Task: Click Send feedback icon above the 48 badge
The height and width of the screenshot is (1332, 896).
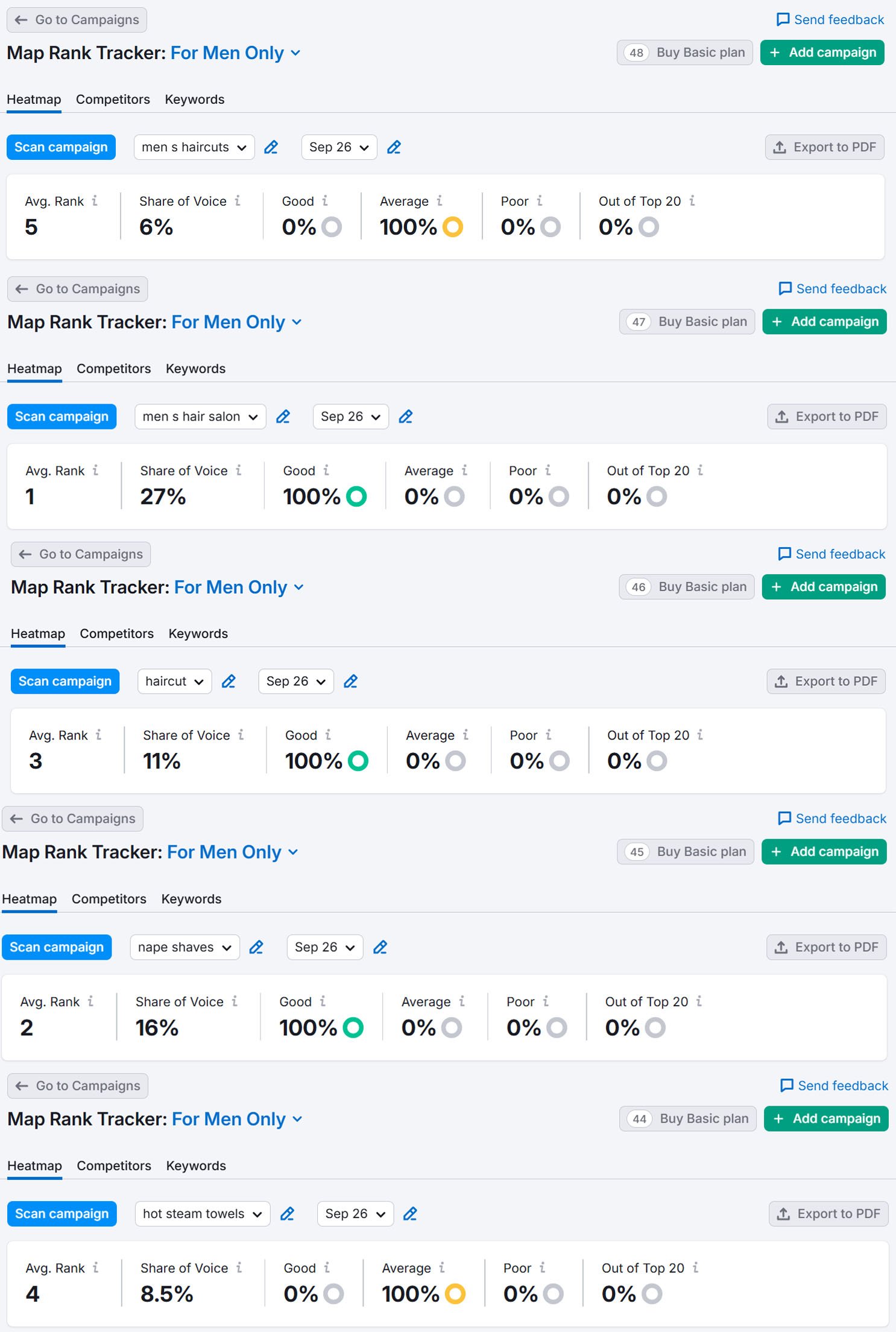Action: click(783, 20)
